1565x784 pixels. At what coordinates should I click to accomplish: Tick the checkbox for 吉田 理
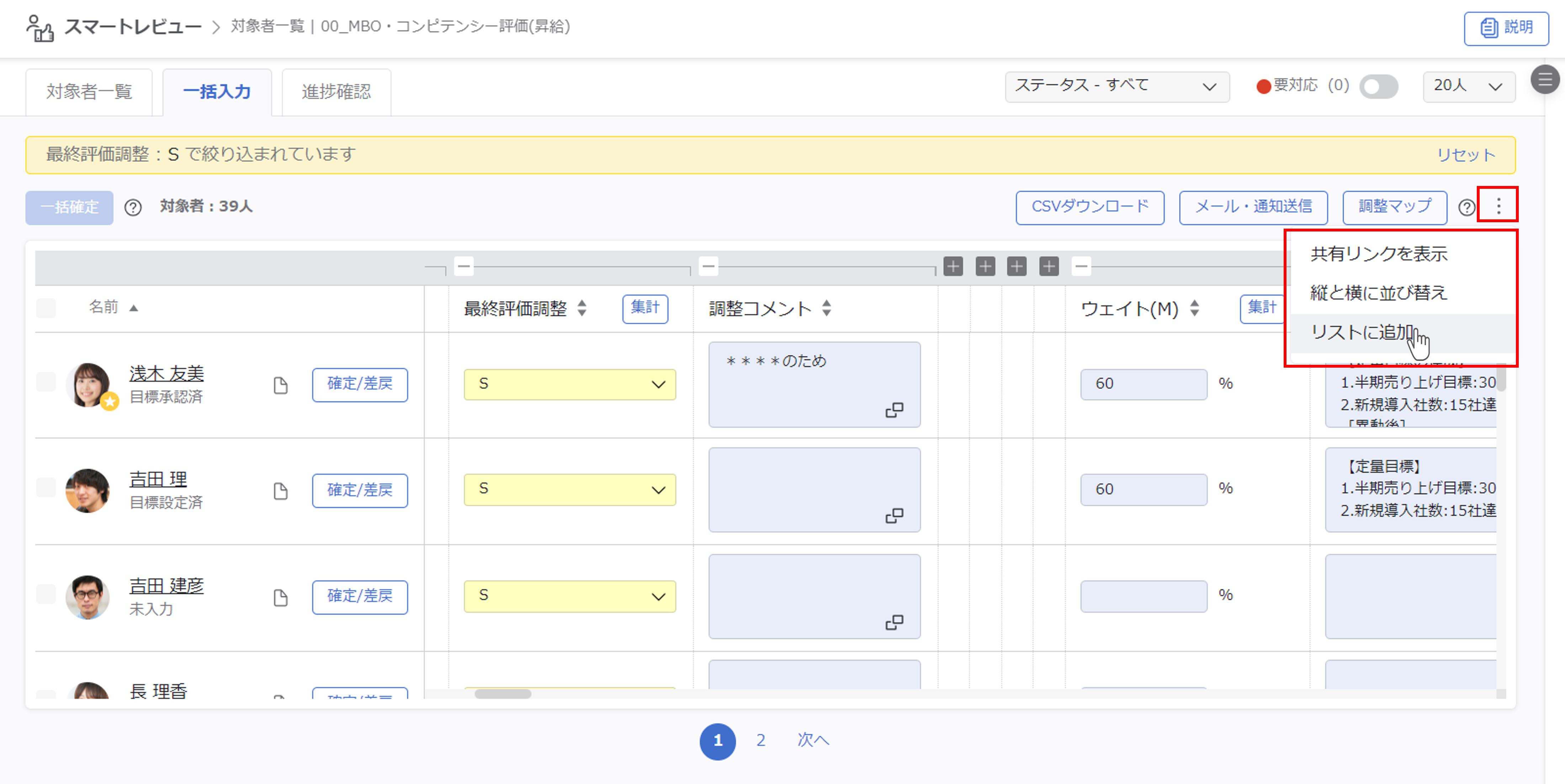click(x=46, y=488)
